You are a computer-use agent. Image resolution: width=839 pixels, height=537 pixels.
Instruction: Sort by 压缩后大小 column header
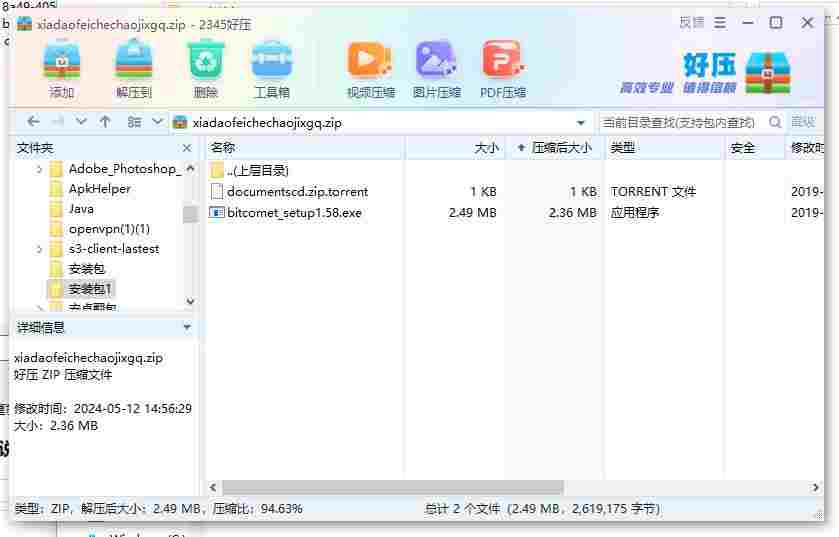tap(555, 148)
